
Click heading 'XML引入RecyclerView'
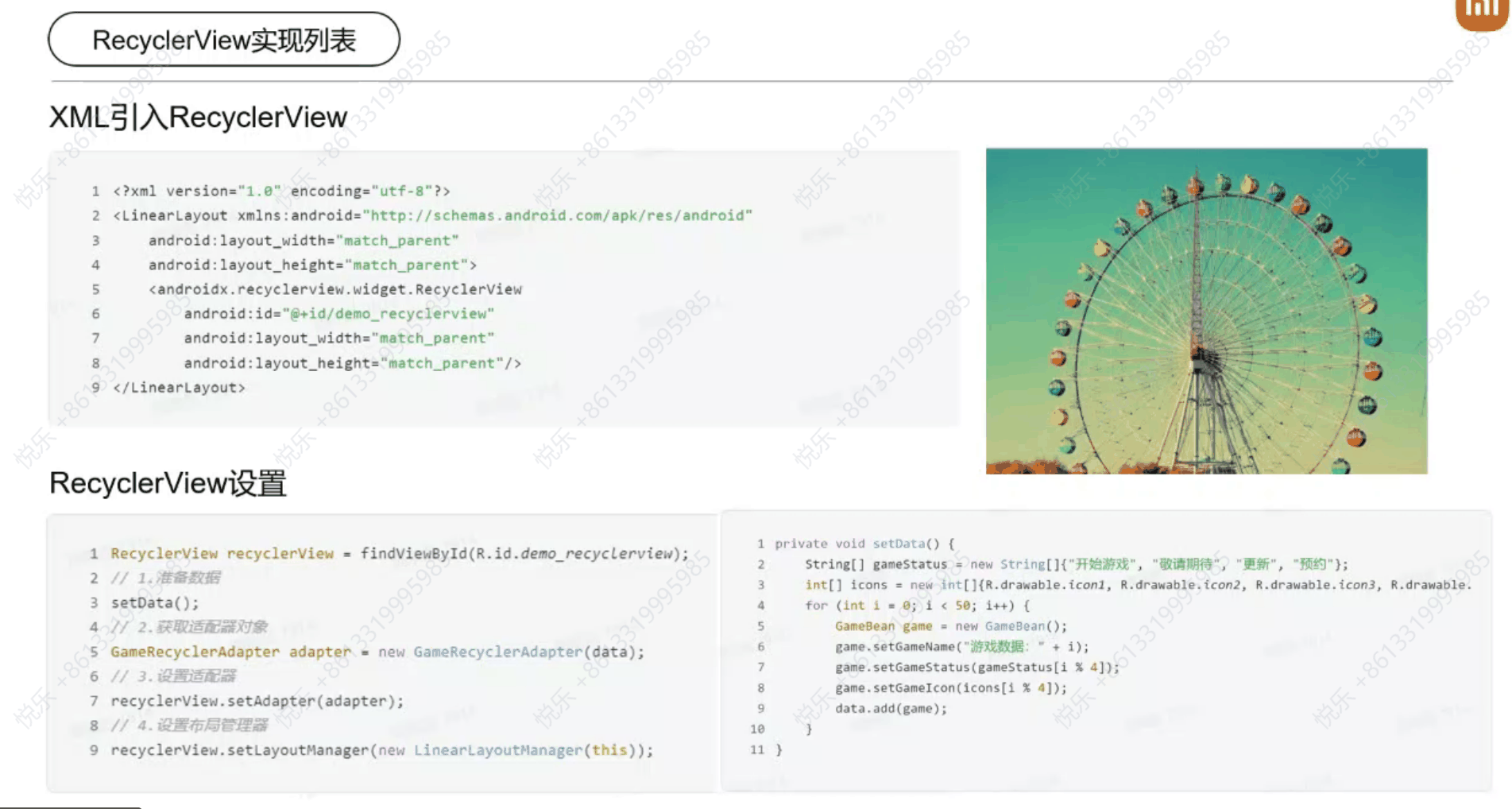tap(199, 118)
